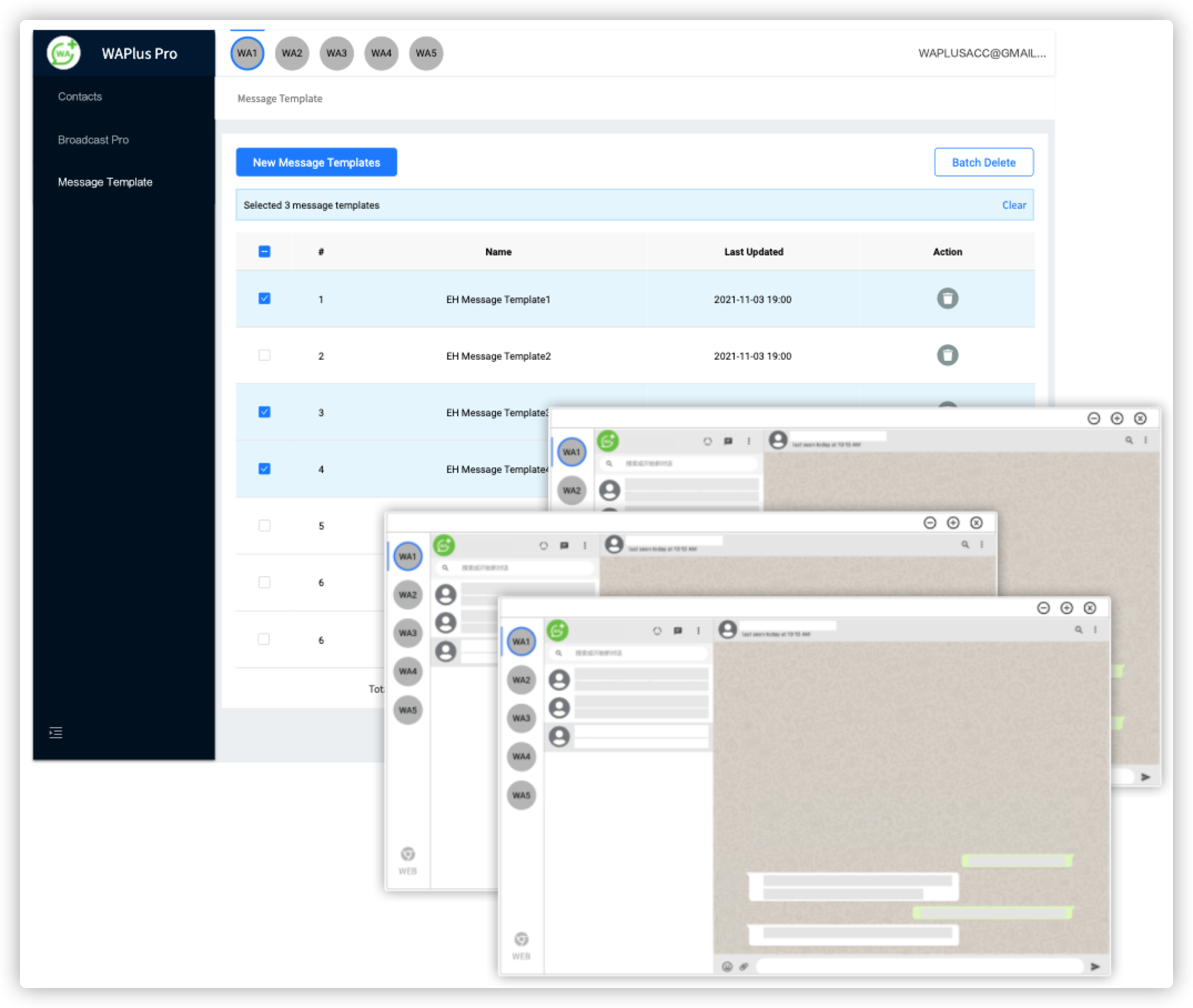Viewport: 1193px width, 1008px height.
Task: Select WA2 account in back chat window
Action: click(571, 490)
